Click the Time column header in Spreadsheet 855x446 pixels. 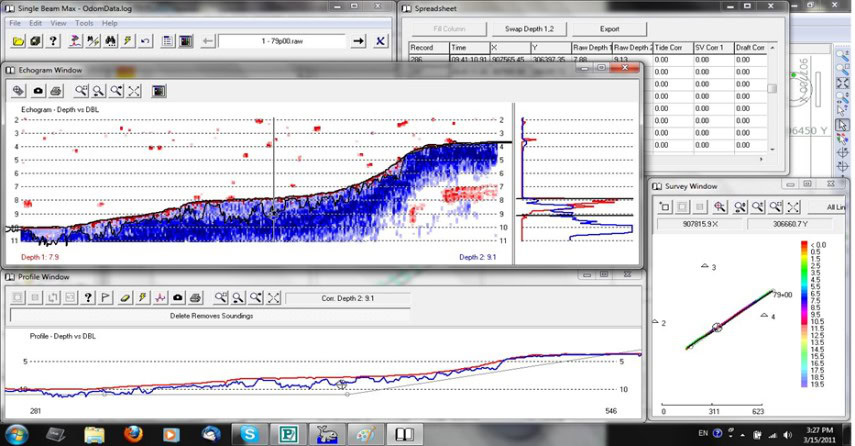[x=469, y=47]
